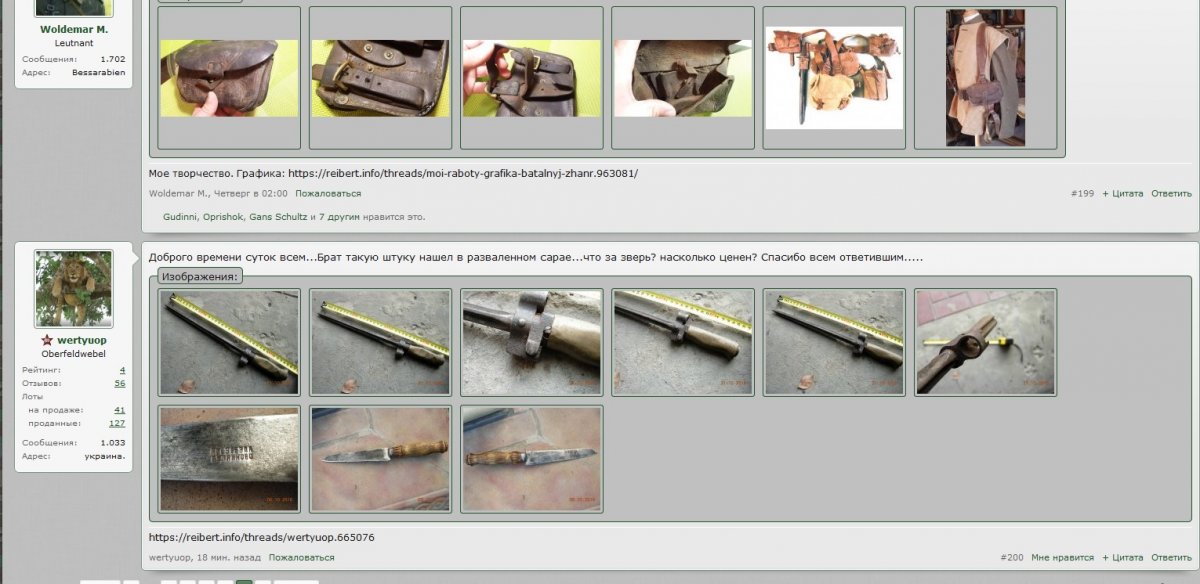Click '+ Цитата' on post #199

click(x=1122, y=193)
